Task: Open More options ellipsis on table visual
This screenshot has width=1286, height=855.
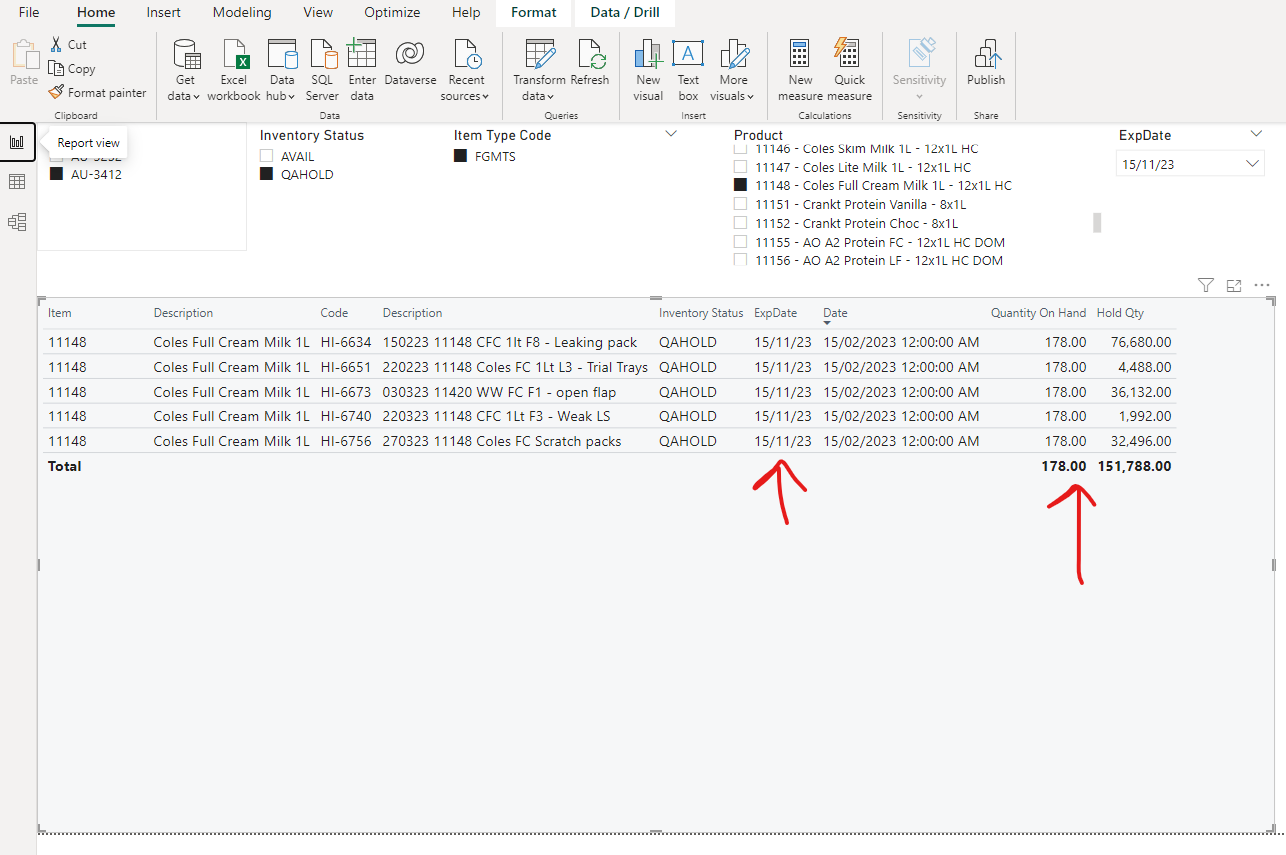Action: pyautogui.click(x=1262, y=286)
